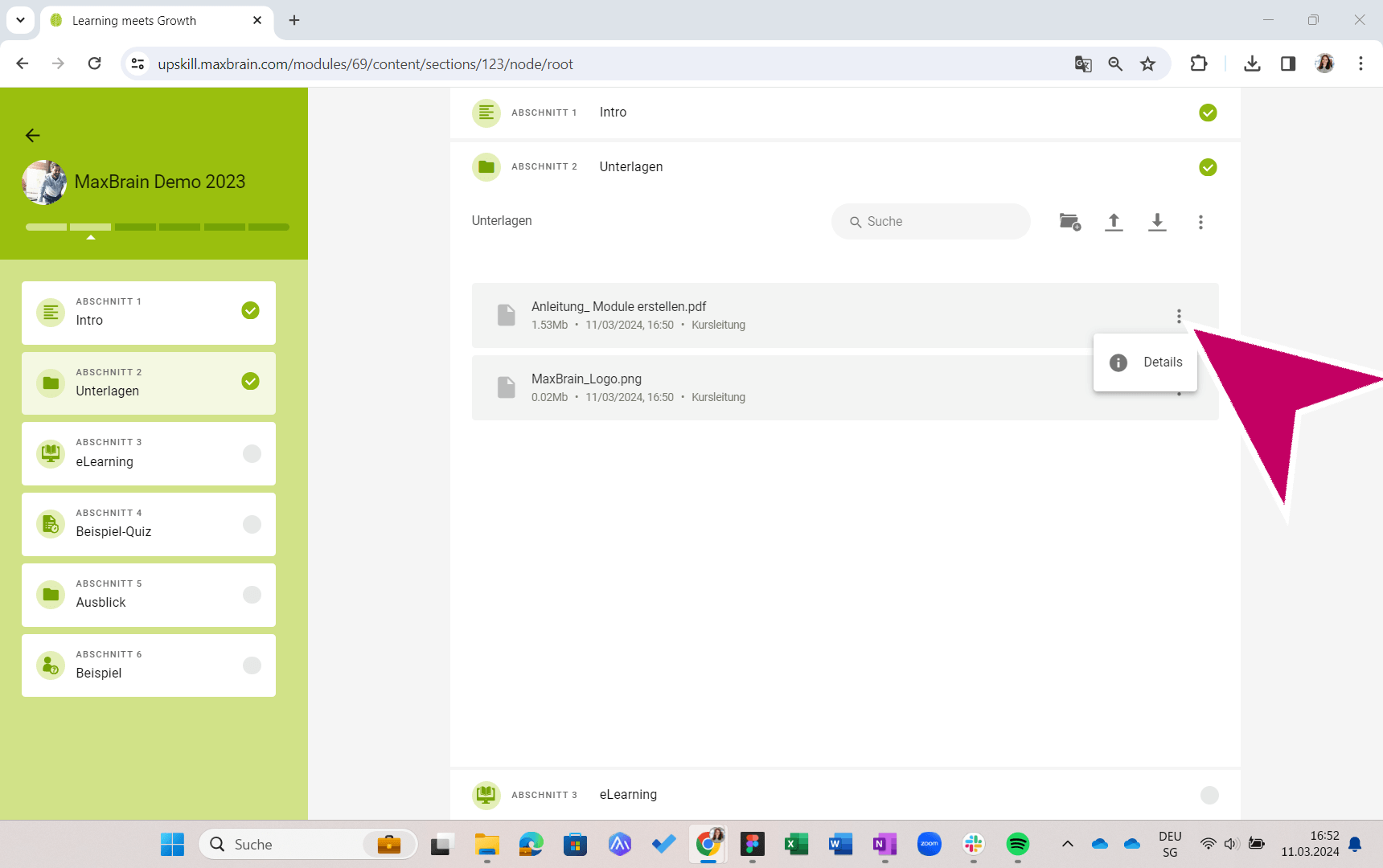Open Google Translate icon in address bar
The width and height of the screenshot is (1383, 868).
[x=1083, y=63]
